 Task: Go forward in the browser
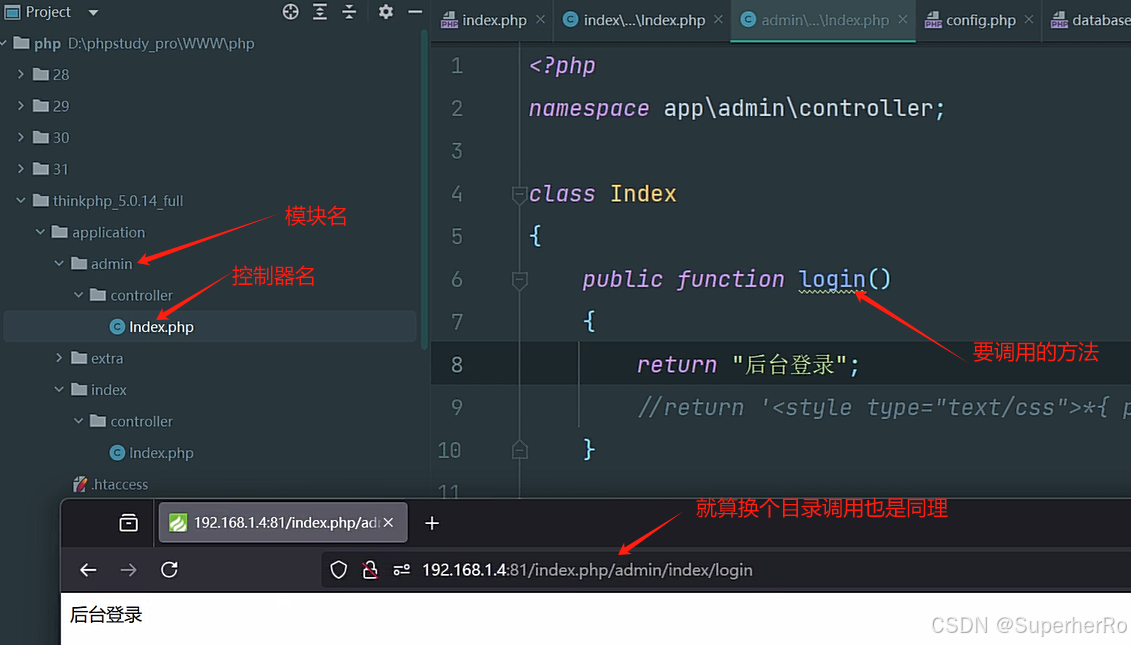click(128, 570)
